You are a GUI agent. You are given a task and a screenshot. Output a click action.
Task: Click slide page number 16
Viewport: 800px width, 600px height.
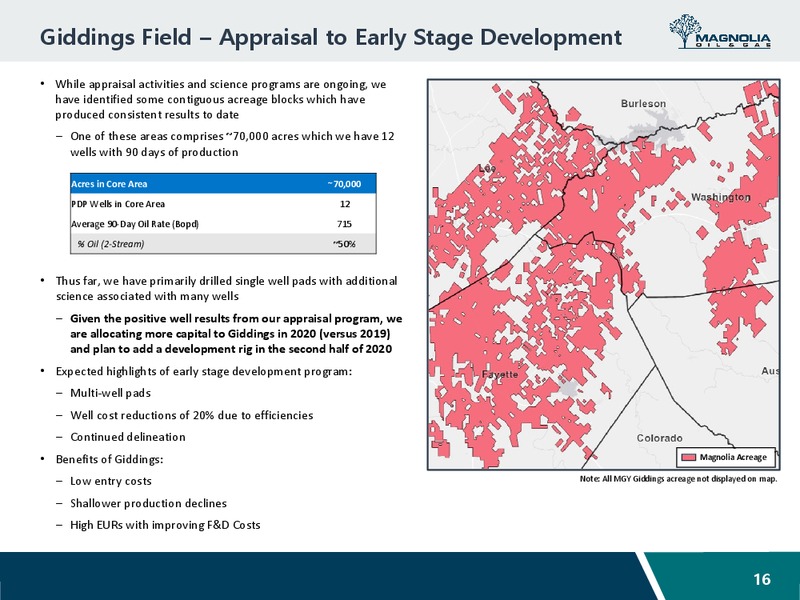pyautogui.click(x=762, y=579)
